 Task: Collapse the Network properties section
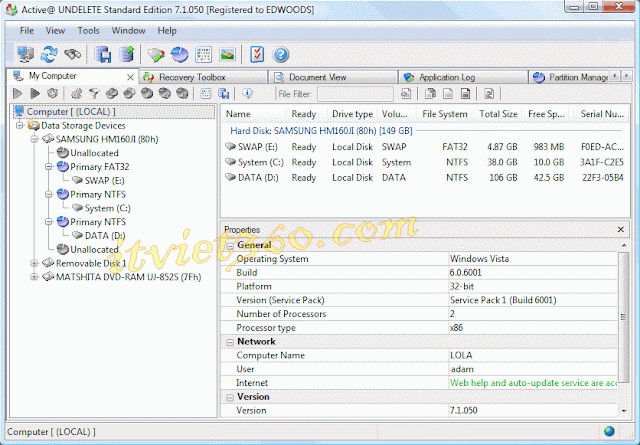[230, 342]
